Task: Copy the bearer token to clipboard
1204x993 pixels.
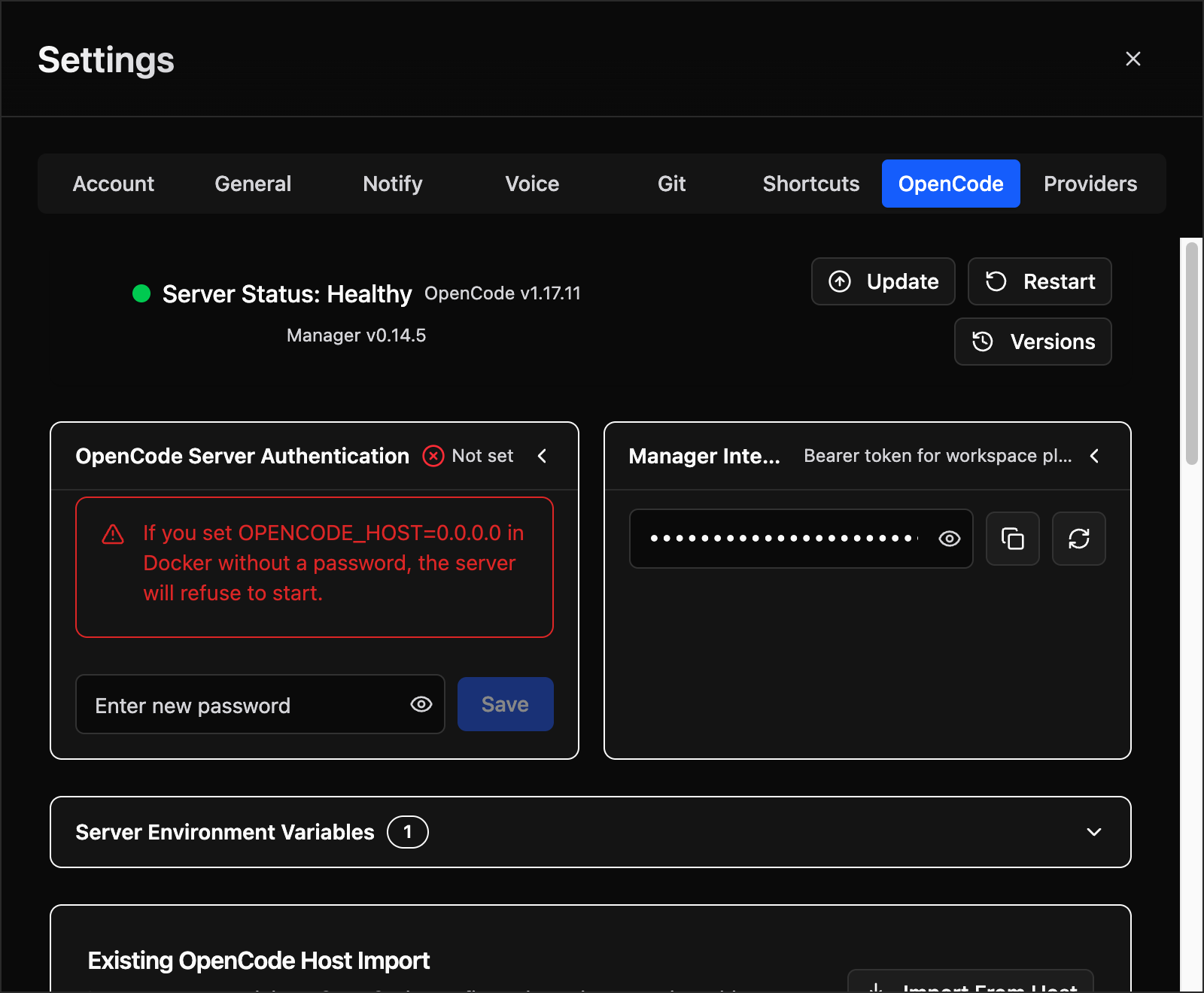Action: click(1013, 539)
